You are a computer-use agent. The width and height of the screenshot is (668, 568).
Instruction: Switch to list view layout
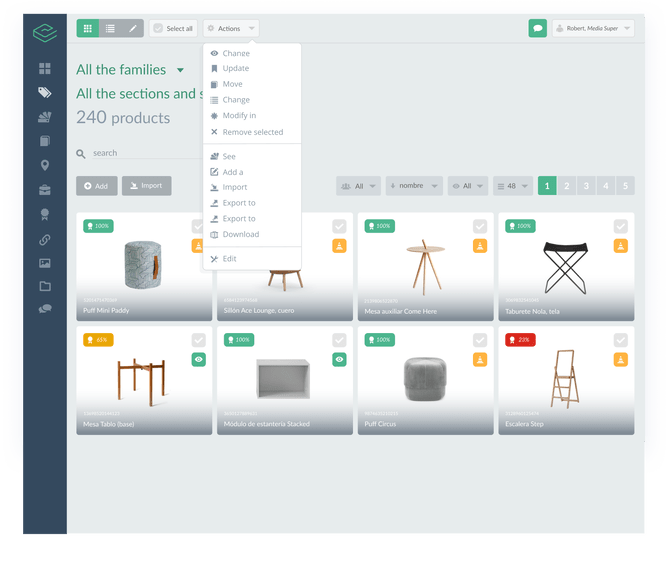(110, 28)
